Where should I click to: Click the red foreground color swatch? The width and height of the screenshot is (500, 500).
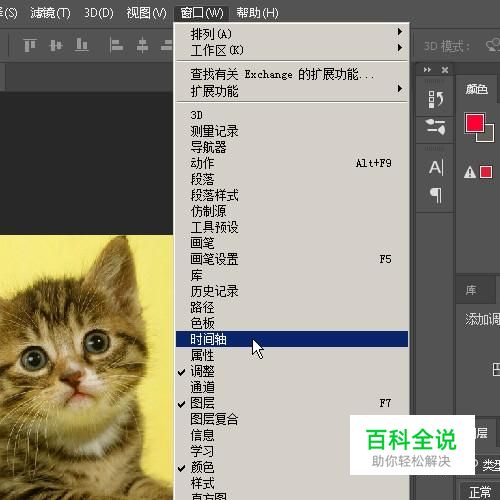coord(475,123)
